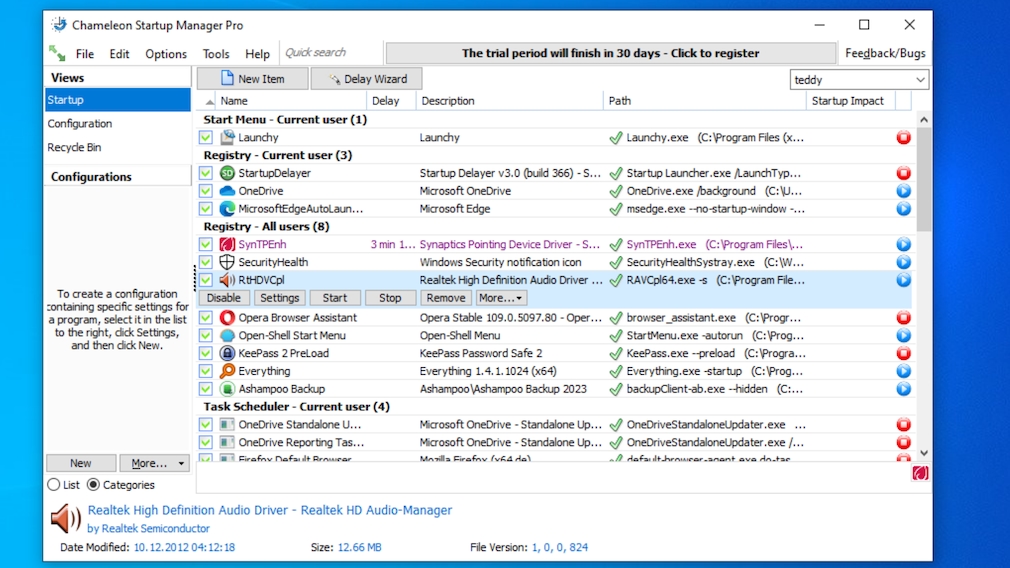Select the Startup view
The image size is (1010, 568).
coord(118,100)
